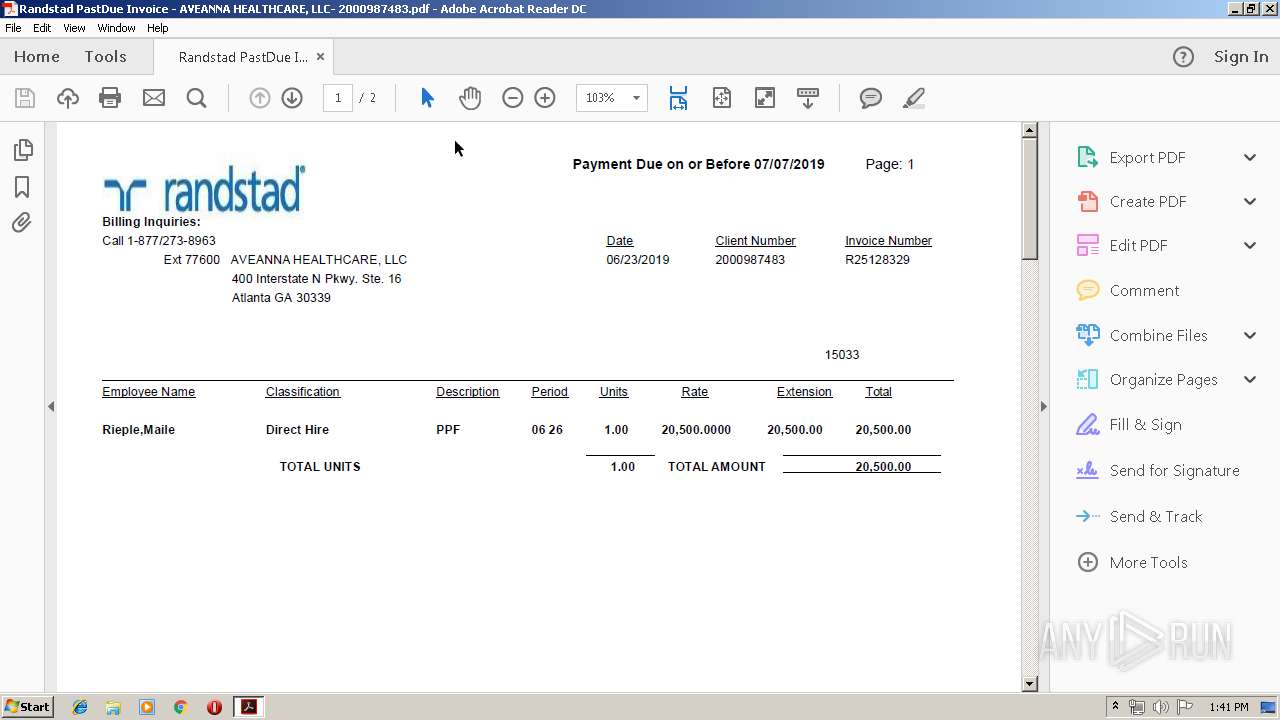The image size is (1280, 720).
Task: Activate the Hand pan tool
Action: pos(469,98)
